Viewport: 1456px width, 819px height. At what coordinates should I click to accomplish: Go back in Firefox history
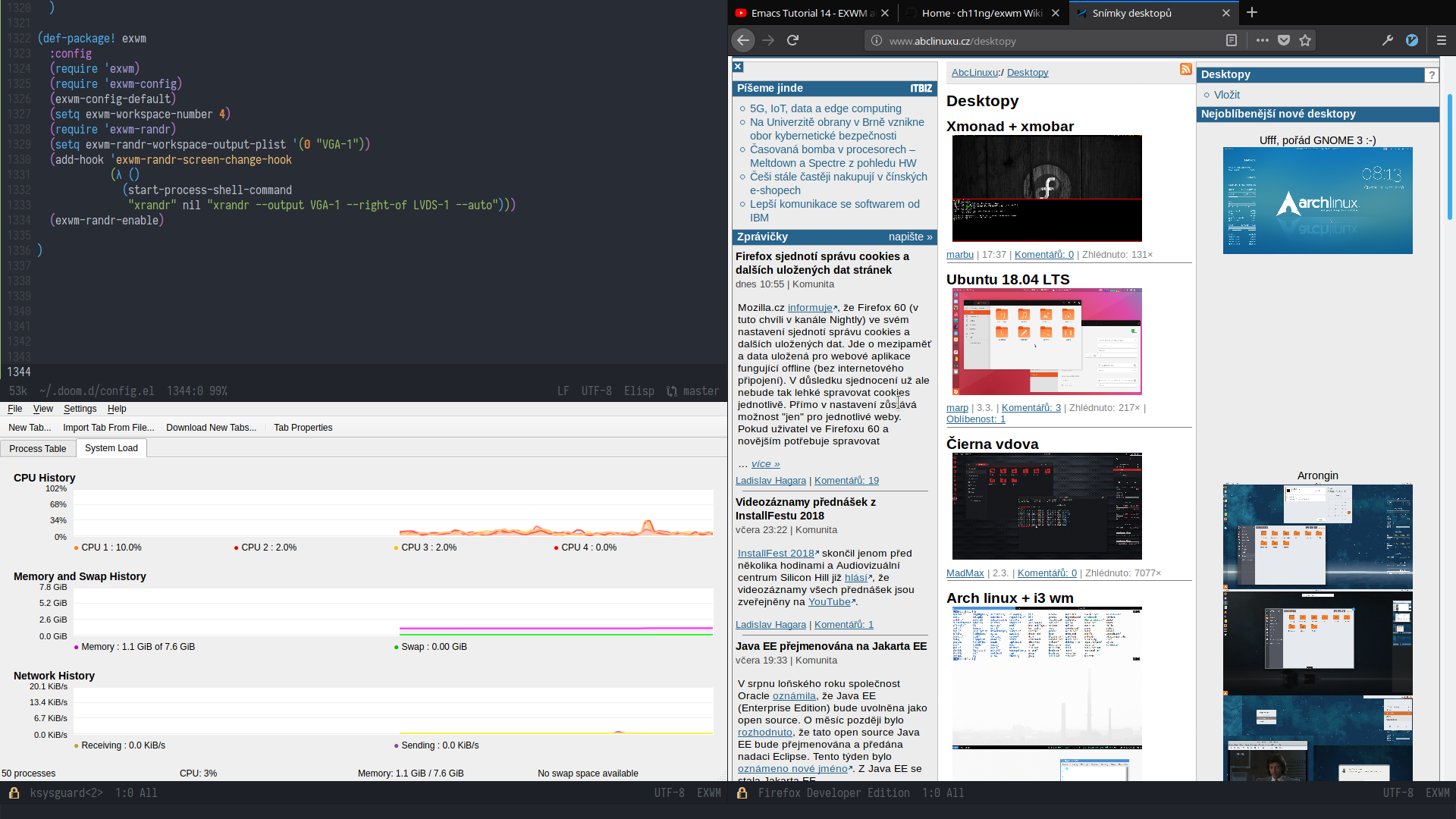(x=743, y=40)
